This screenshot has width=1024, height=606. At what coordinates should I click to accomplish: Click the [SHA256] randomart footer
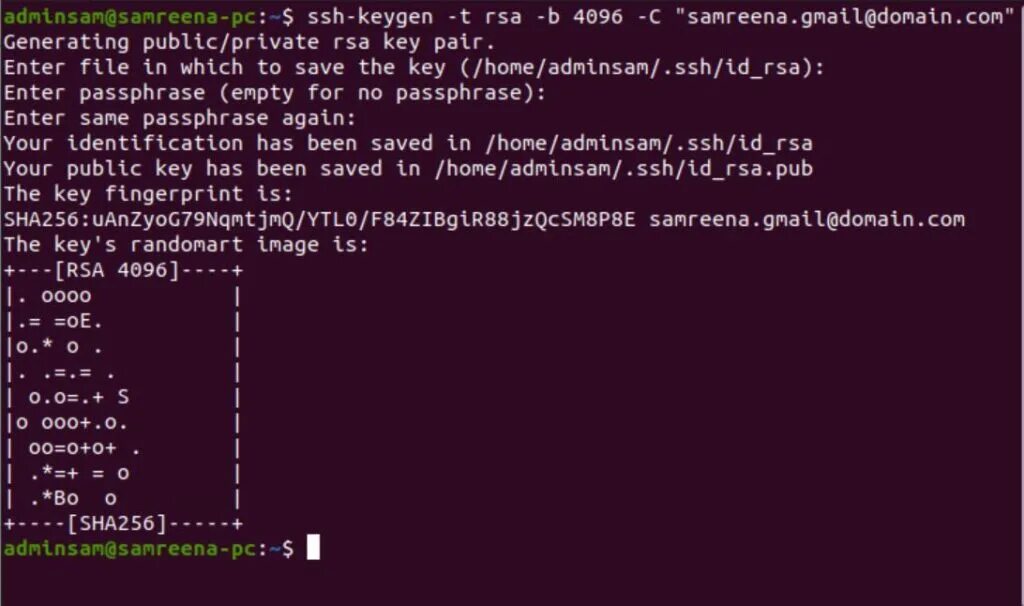[x=117, y=523]
